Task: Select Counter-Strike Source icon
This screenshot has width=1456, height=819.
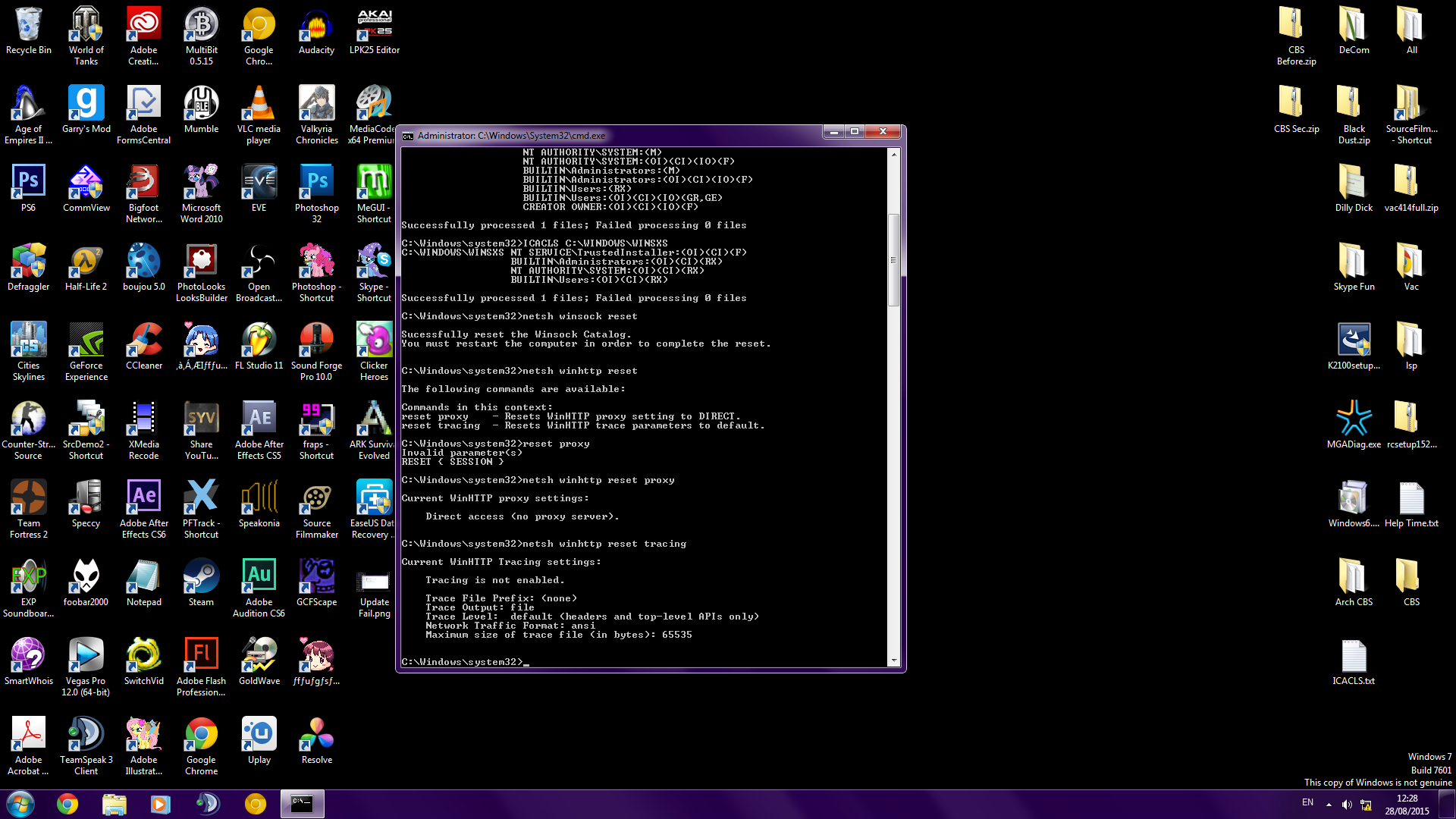Action: pyautogui.click(x=28, y=430)
